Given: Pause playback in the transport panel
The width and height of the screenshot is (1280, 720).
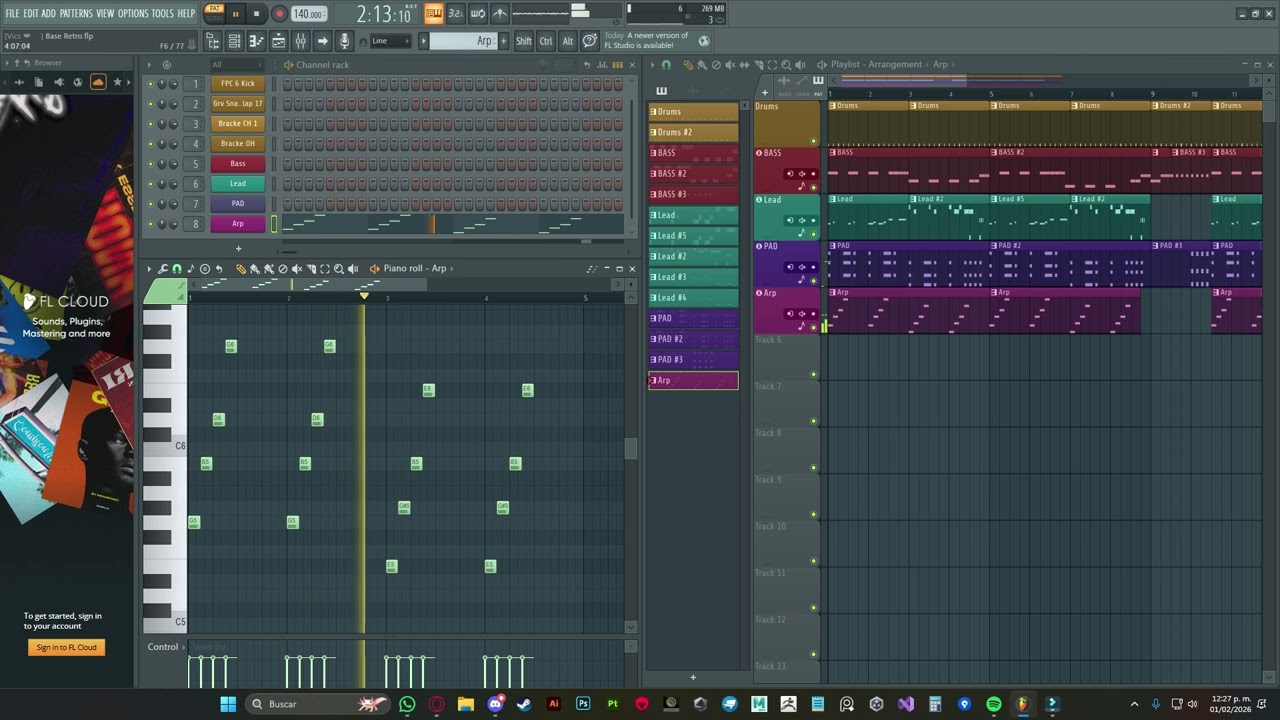Looking at the screenshot, I should tap(236, 14).
